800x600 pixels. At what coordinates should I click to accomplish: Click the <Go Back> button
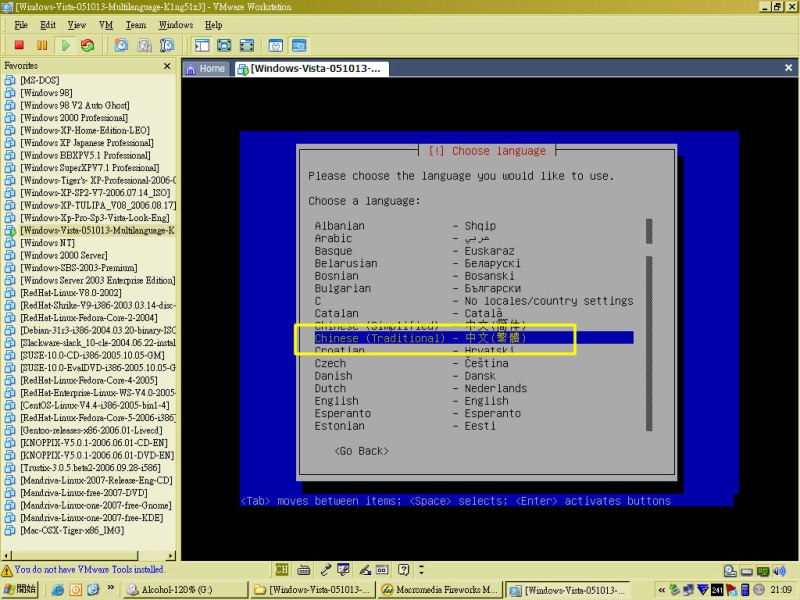pos(361,451)
